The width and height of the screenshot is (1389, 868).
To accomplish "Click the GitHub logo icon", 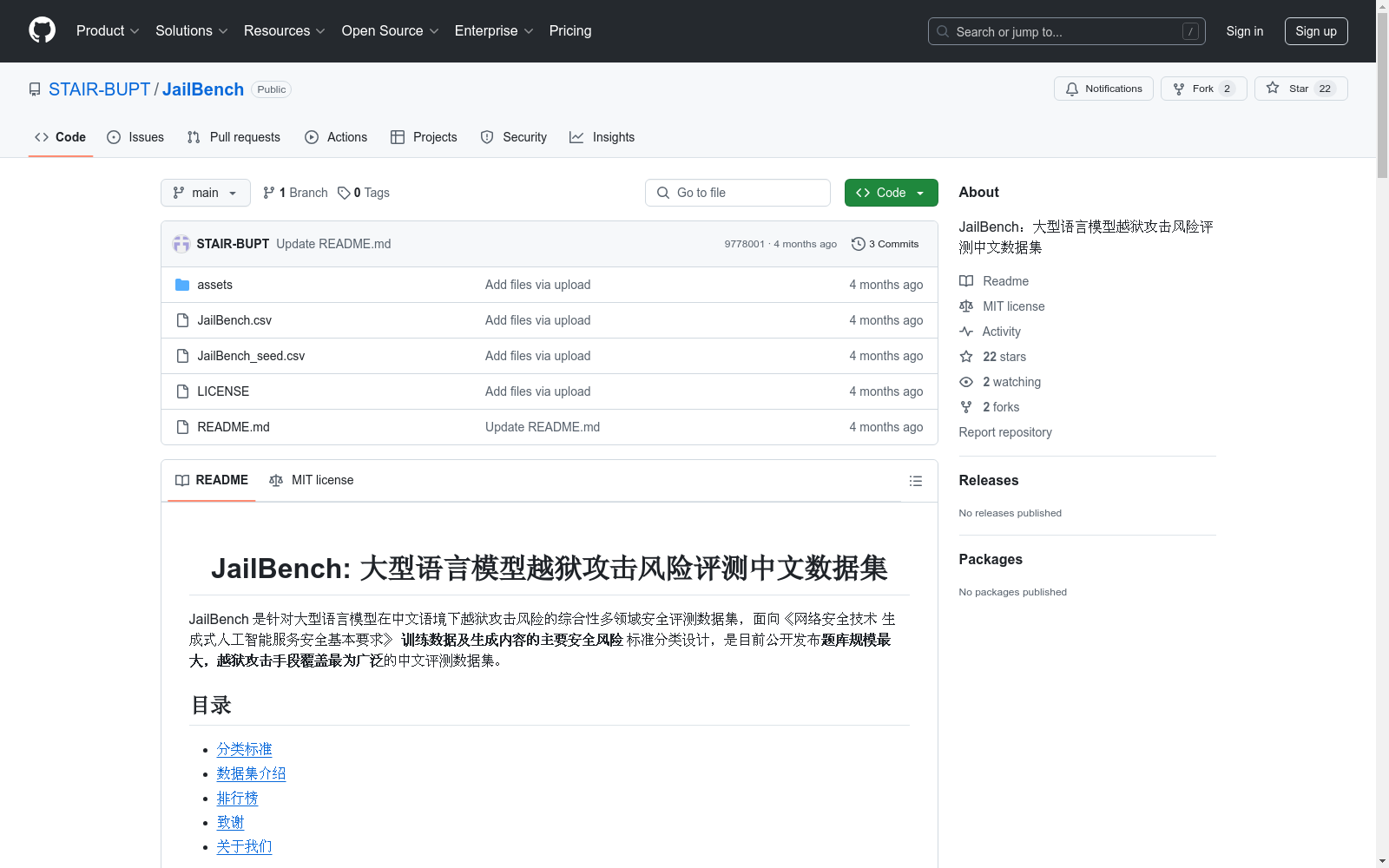I will [x=42, y=30].
